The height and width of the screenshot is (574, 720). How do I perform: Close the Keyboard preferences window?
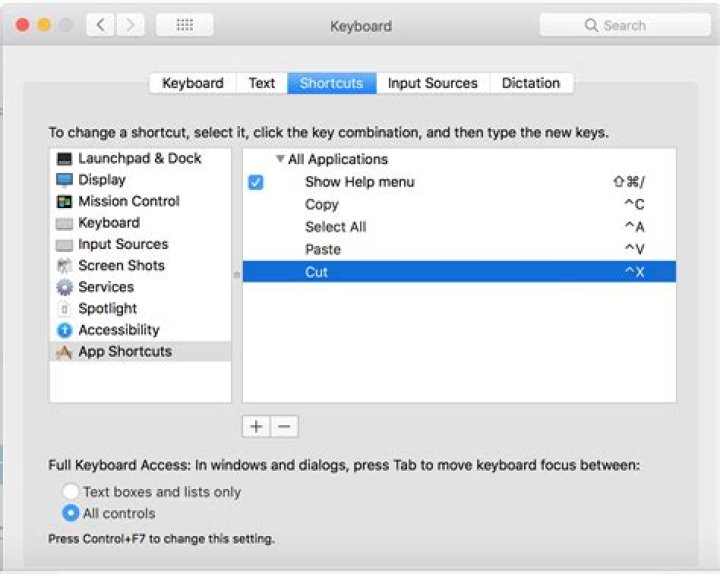[22, 25]
